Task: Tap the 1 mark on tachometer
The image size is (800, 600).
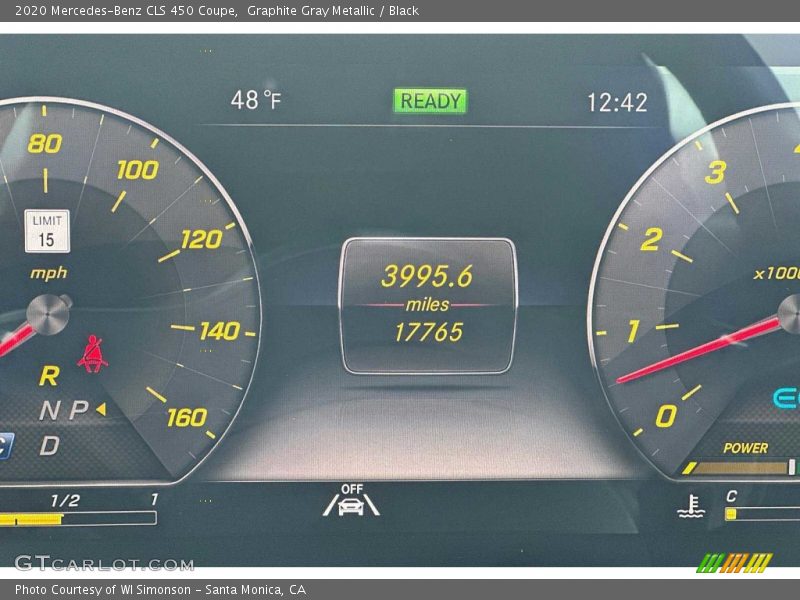Action: [633, 331]
